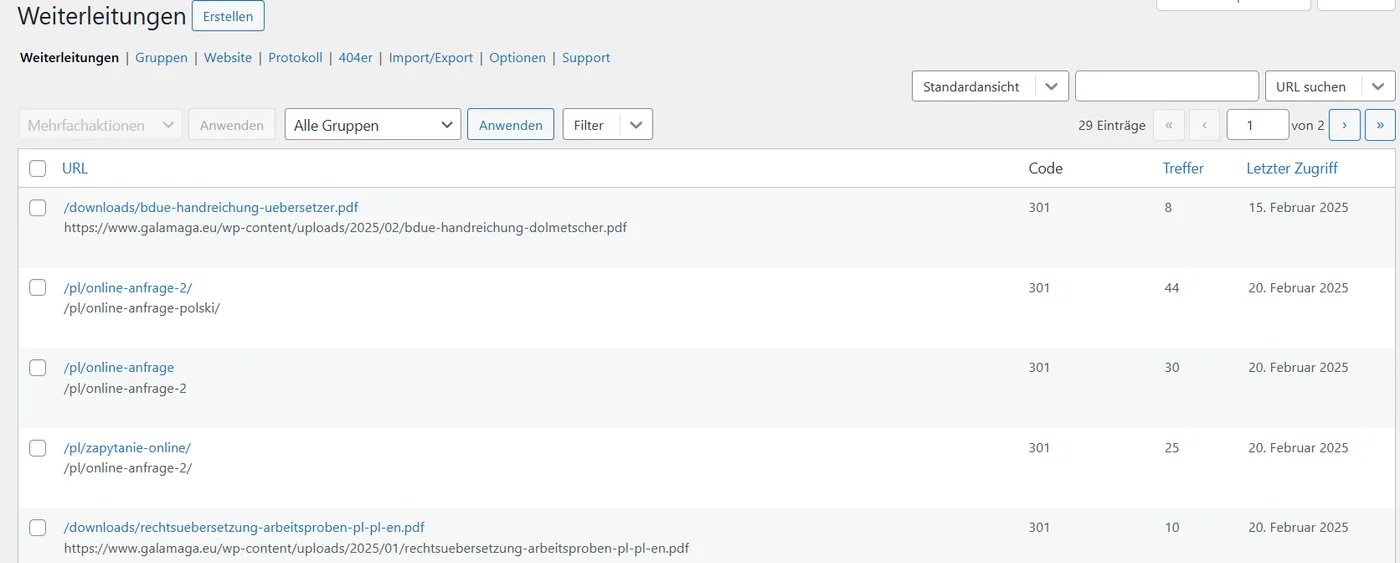The height and width of the screenshot is (563, 1400).
Task: Sort by the URL column header
Action: tap(75, 168)
